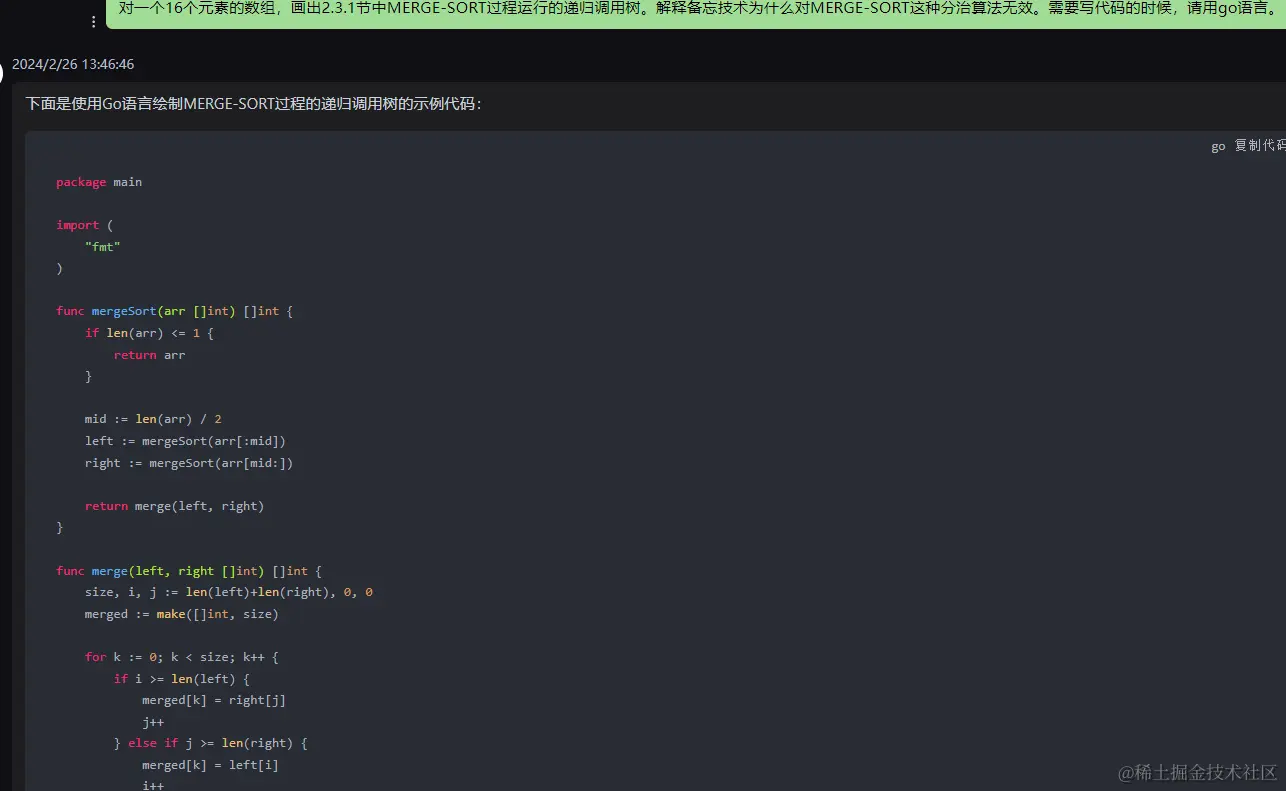Viewport: 1286px width, 791px height.
Task: Click the timestamp 2024/2/26 13:46:46
Action: pos(73,64)
